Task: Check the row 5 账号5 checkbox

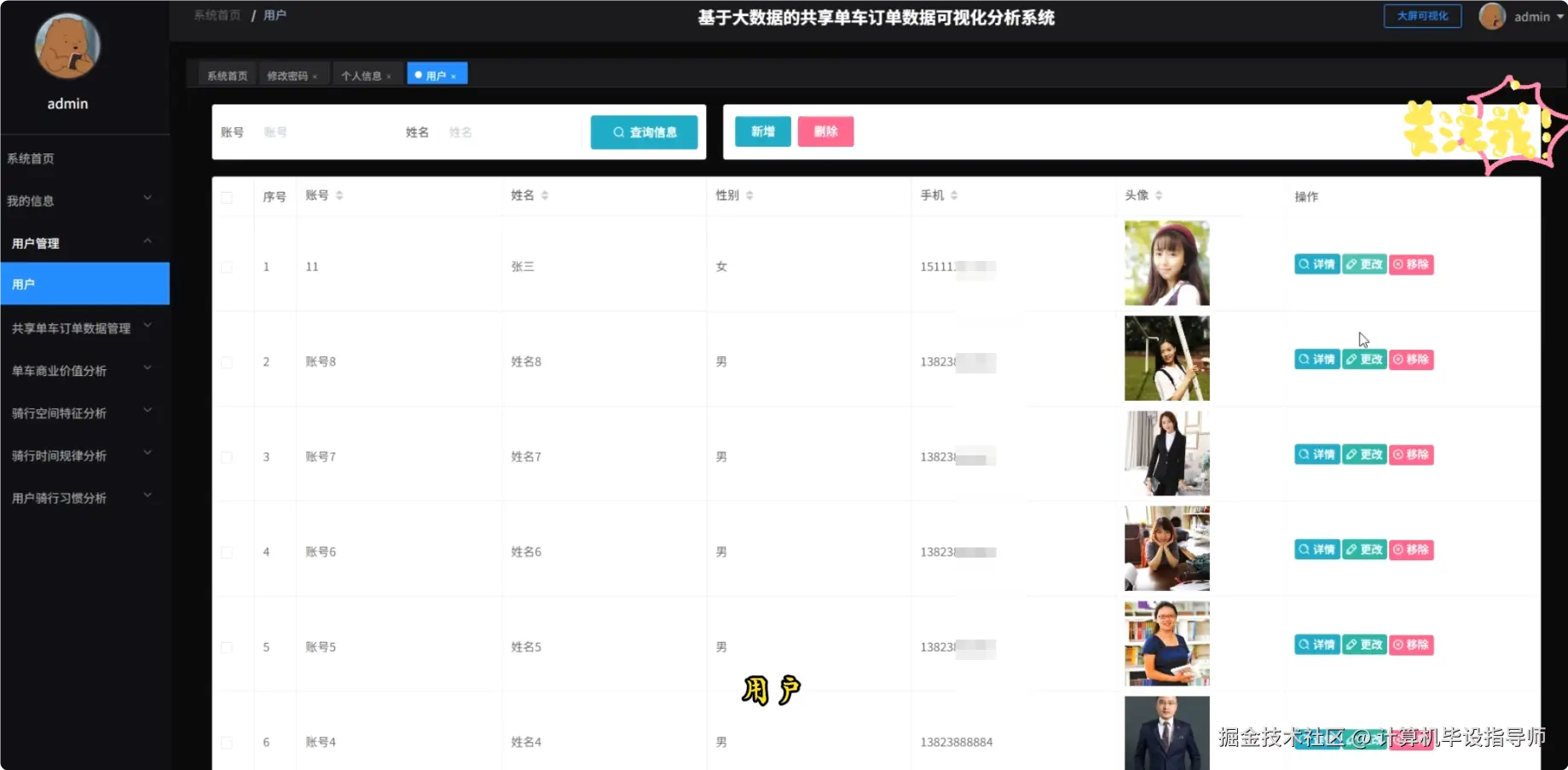Action: pyautogui.click(x=227, y=647)
